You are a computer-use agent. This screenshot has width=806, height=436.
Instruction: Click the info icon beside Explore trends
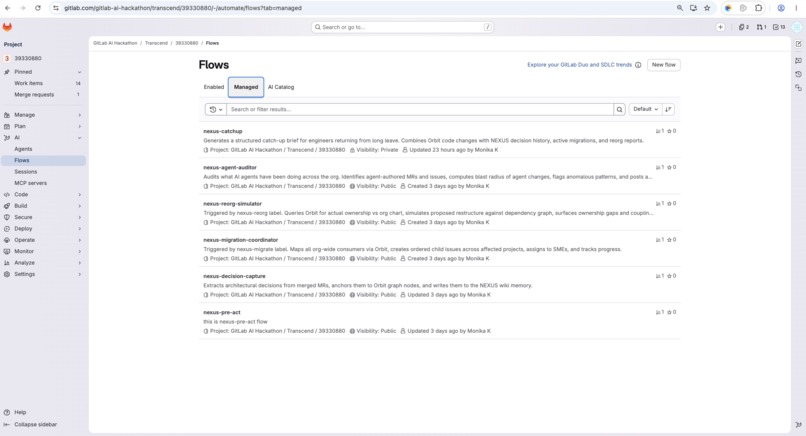point(638,65)
